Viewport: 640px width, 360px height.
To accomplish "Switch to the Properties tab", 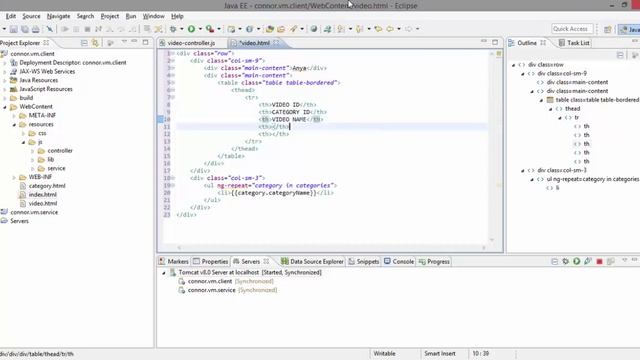I will (x=211, y=262).
